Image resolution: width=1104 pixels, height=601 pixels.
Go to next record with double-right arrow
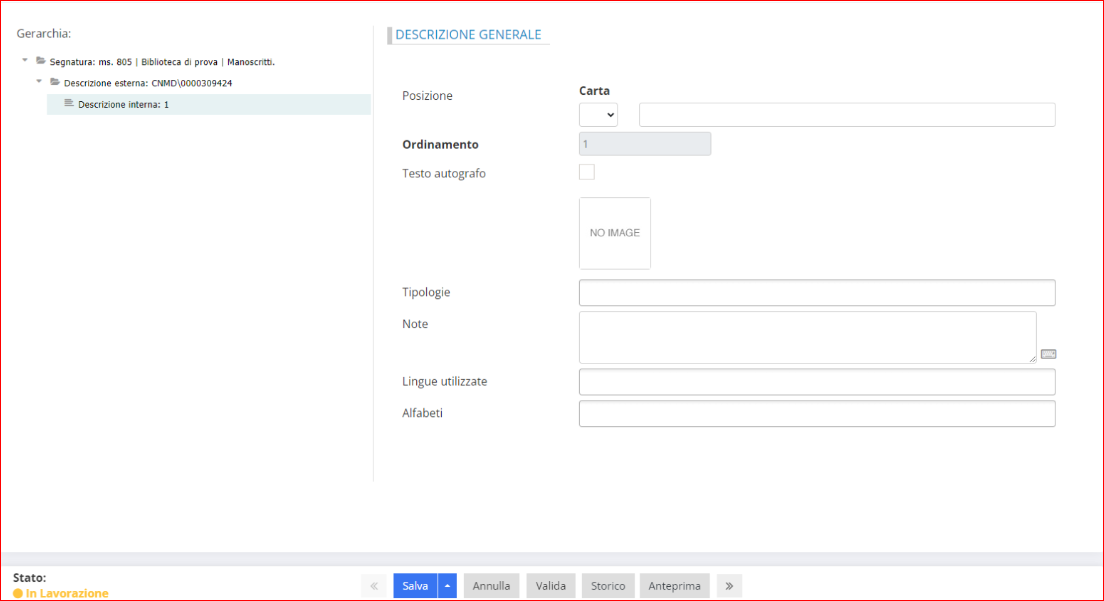[x=729, y=586]
